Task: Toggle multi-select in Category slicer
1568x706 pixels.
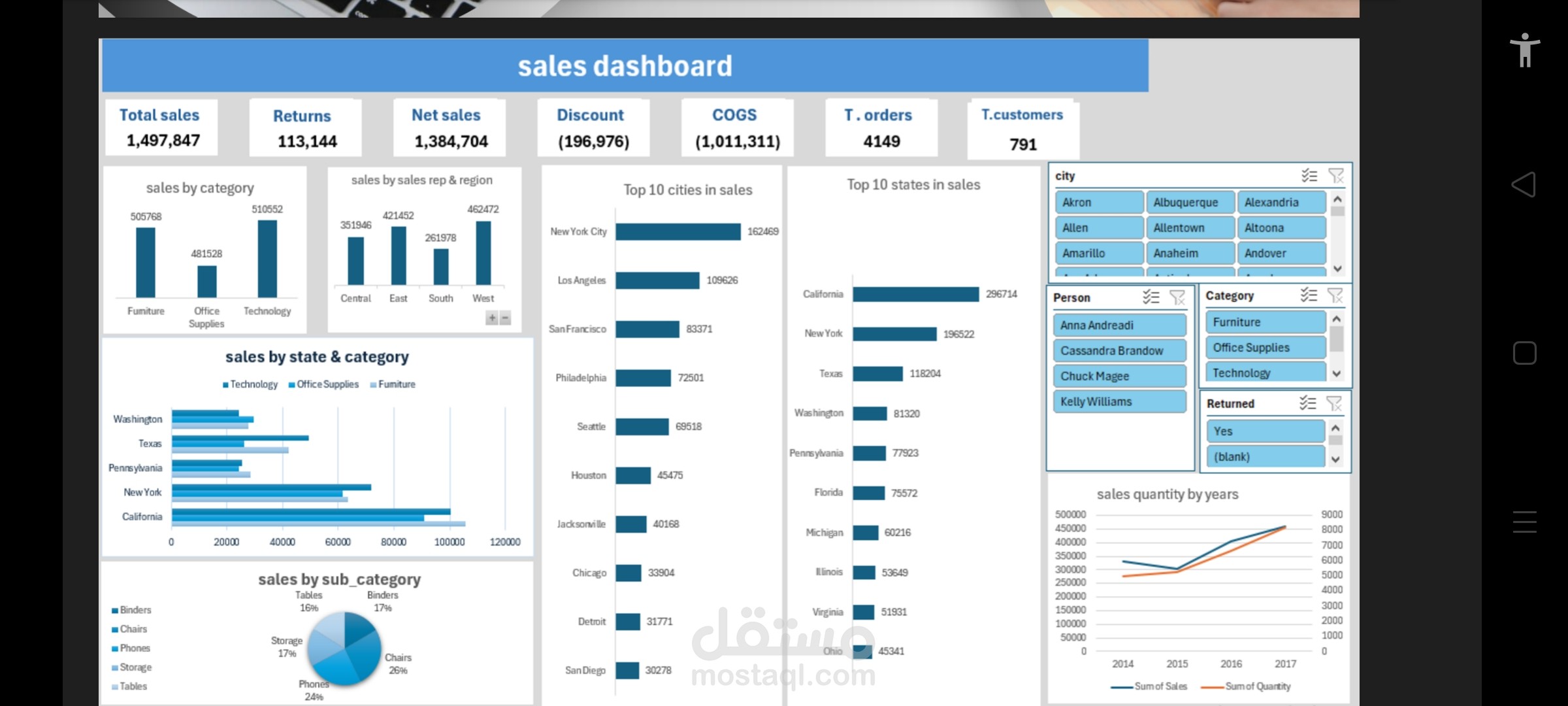Action: pyautogui.click(x=1309, y=295)
